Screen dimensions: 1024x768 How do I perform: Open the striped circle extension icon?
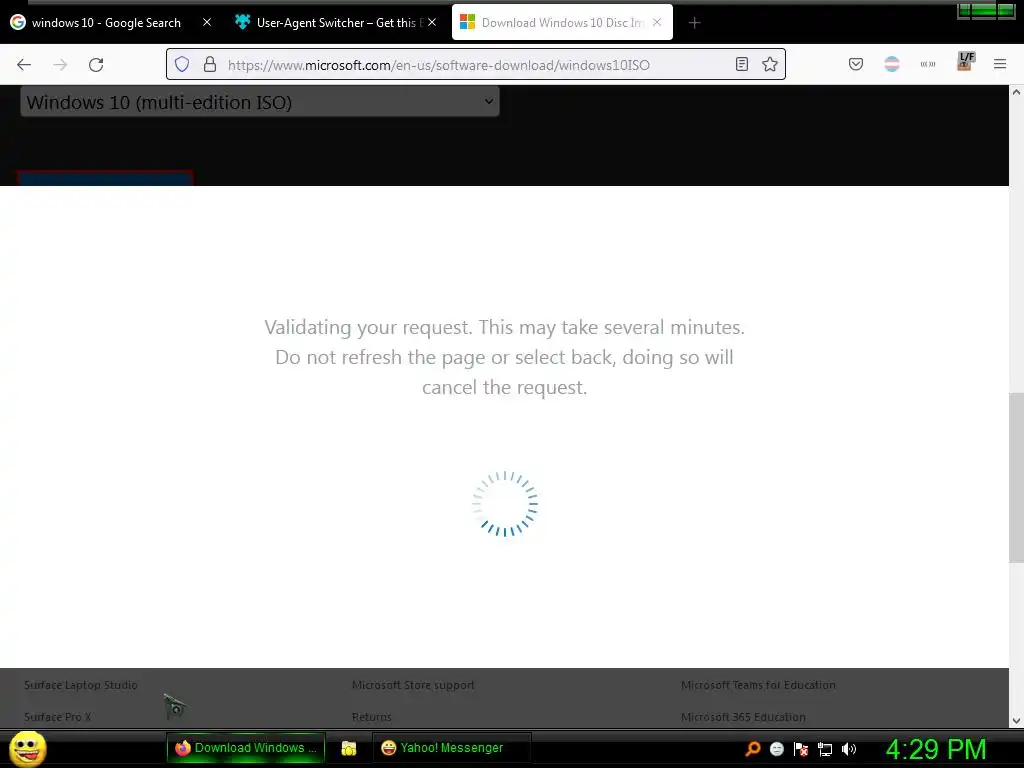(891, 64)
